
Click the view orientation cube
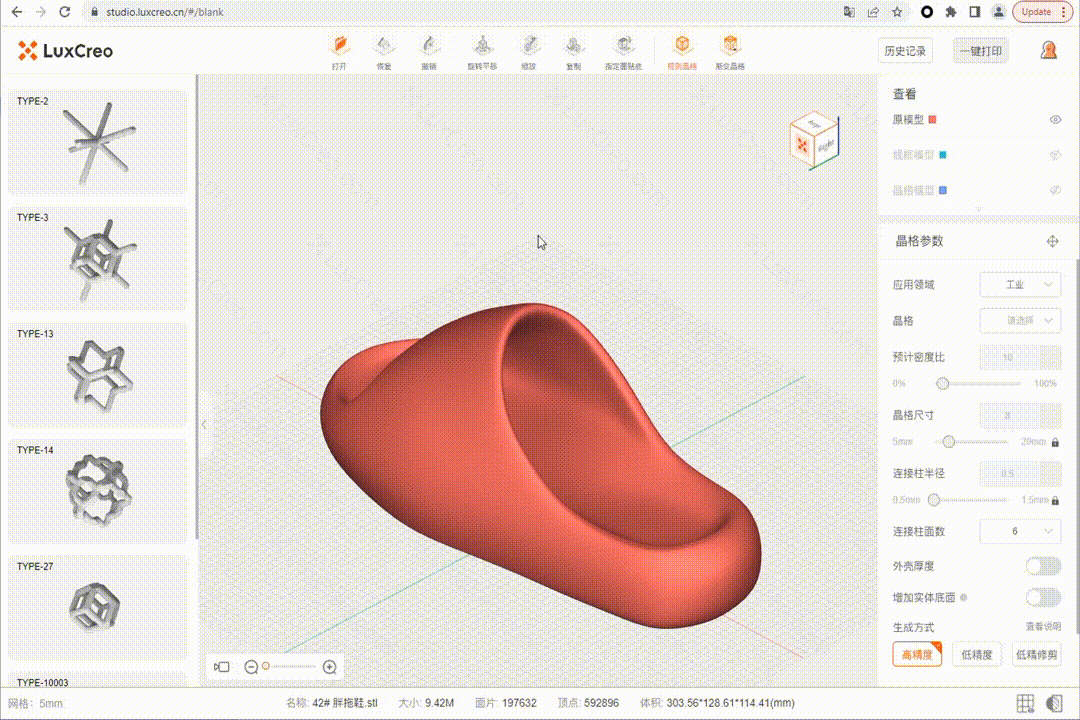click(x=814, y=140)
